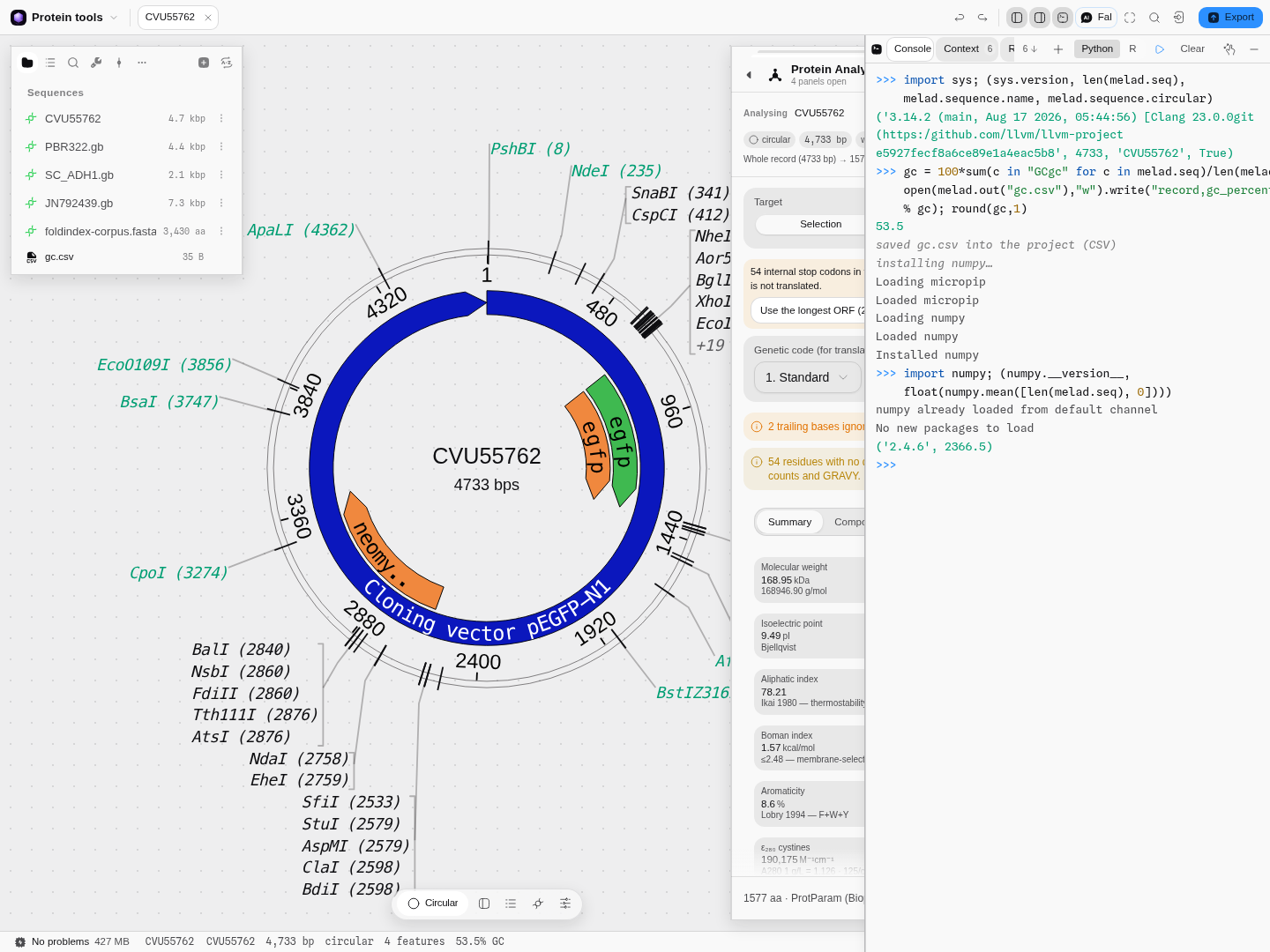Toggle the right sidebar panel button
1270x952 pixels.
click(1040, 18)
